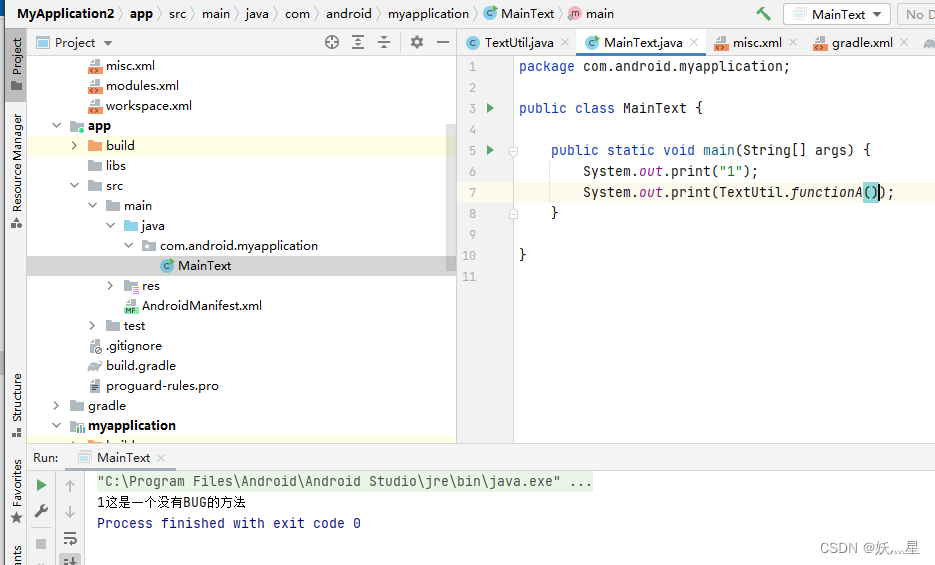The image size is (935, 565).
Task: Place cursor in line 6 print statement
Action: 670,171
